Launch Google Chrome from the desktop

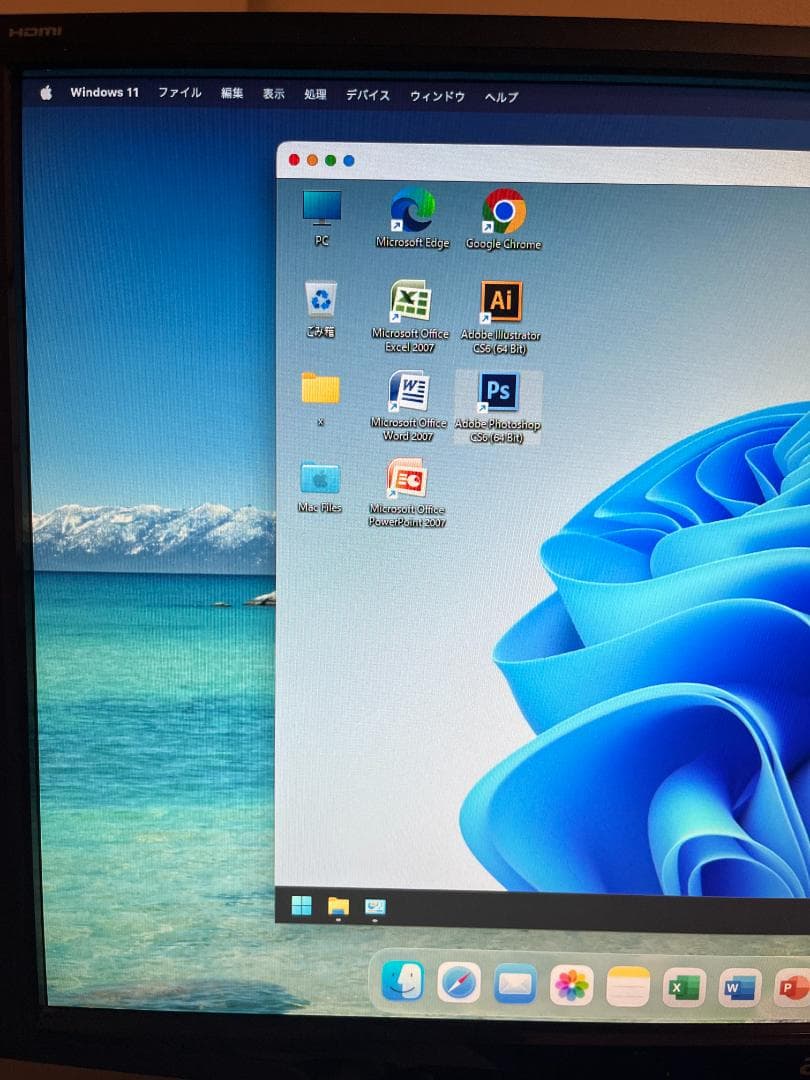(503, 212)
